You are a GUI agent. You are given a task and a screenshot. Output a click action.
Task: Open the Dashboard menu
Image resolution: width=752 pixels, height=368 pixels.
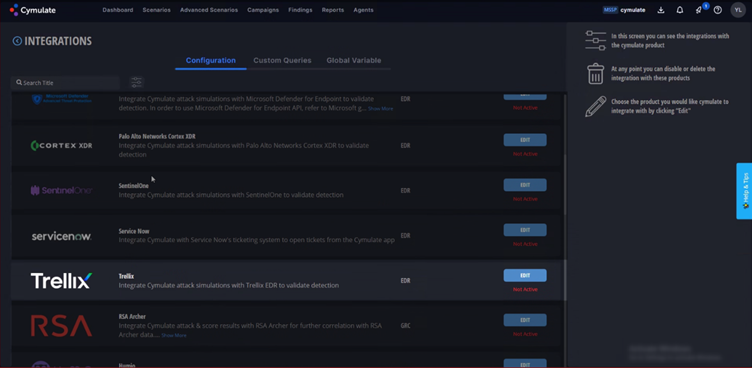pos(118,10)
